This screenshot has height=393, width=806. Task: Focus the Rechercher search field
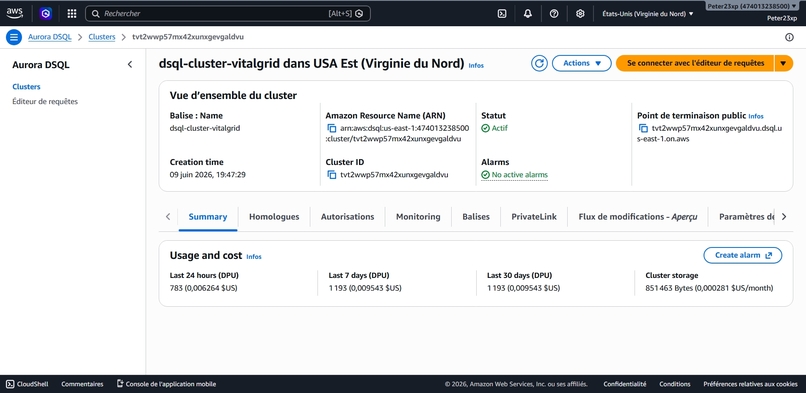(x=228, y=14)
